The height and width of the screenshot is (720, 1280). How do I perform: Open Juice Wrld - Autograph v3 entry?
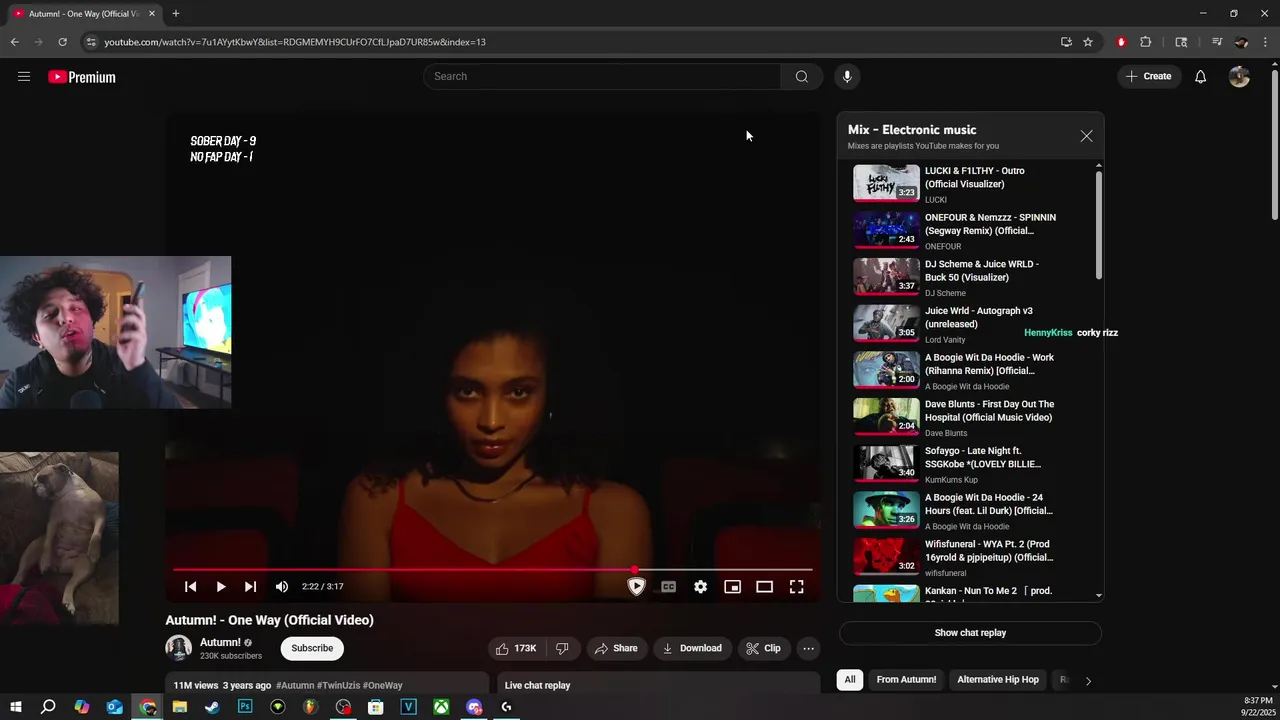[970, 324]
